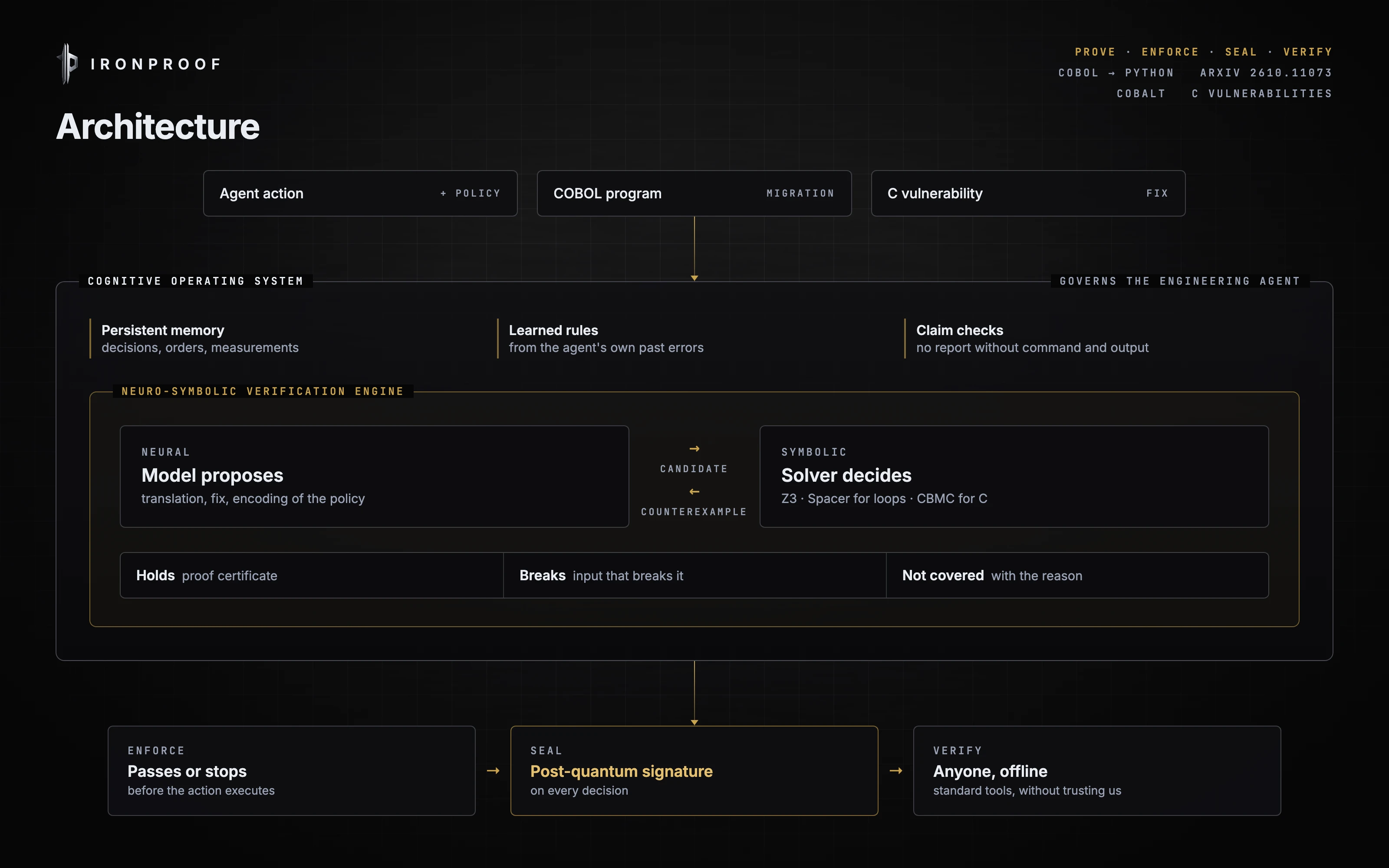Click the FIX tag

tap(1157, 194)
